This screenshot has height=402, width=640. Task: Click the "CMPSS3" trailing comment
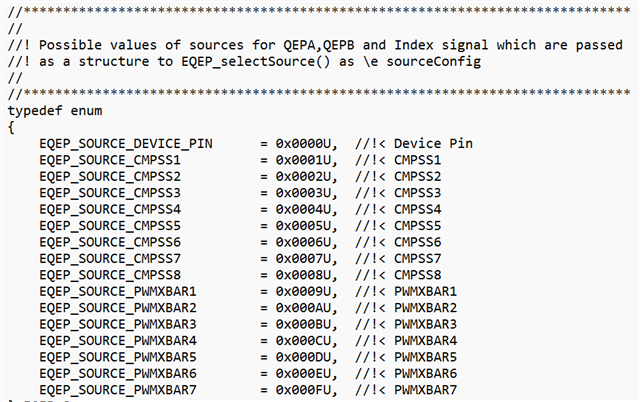coord(417,192)
